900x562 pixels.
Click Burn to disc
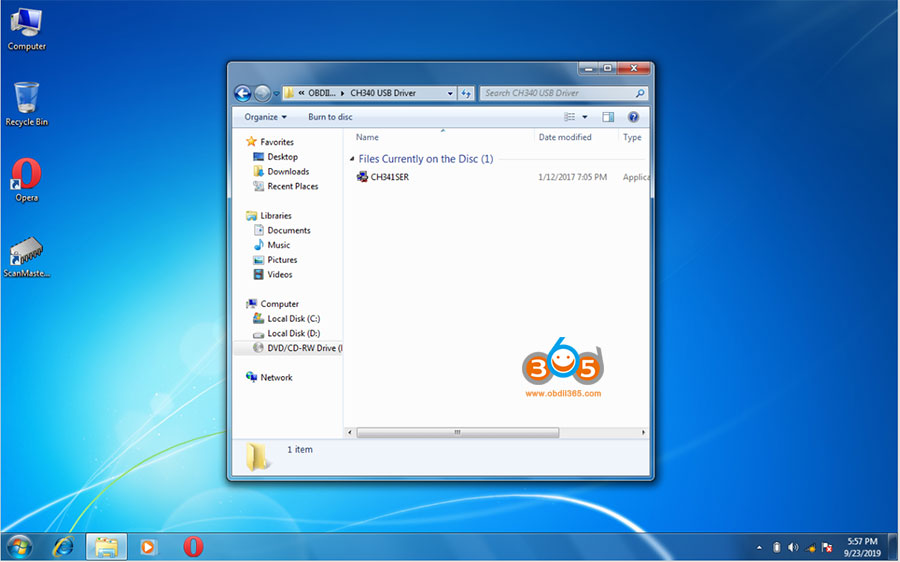330,117
